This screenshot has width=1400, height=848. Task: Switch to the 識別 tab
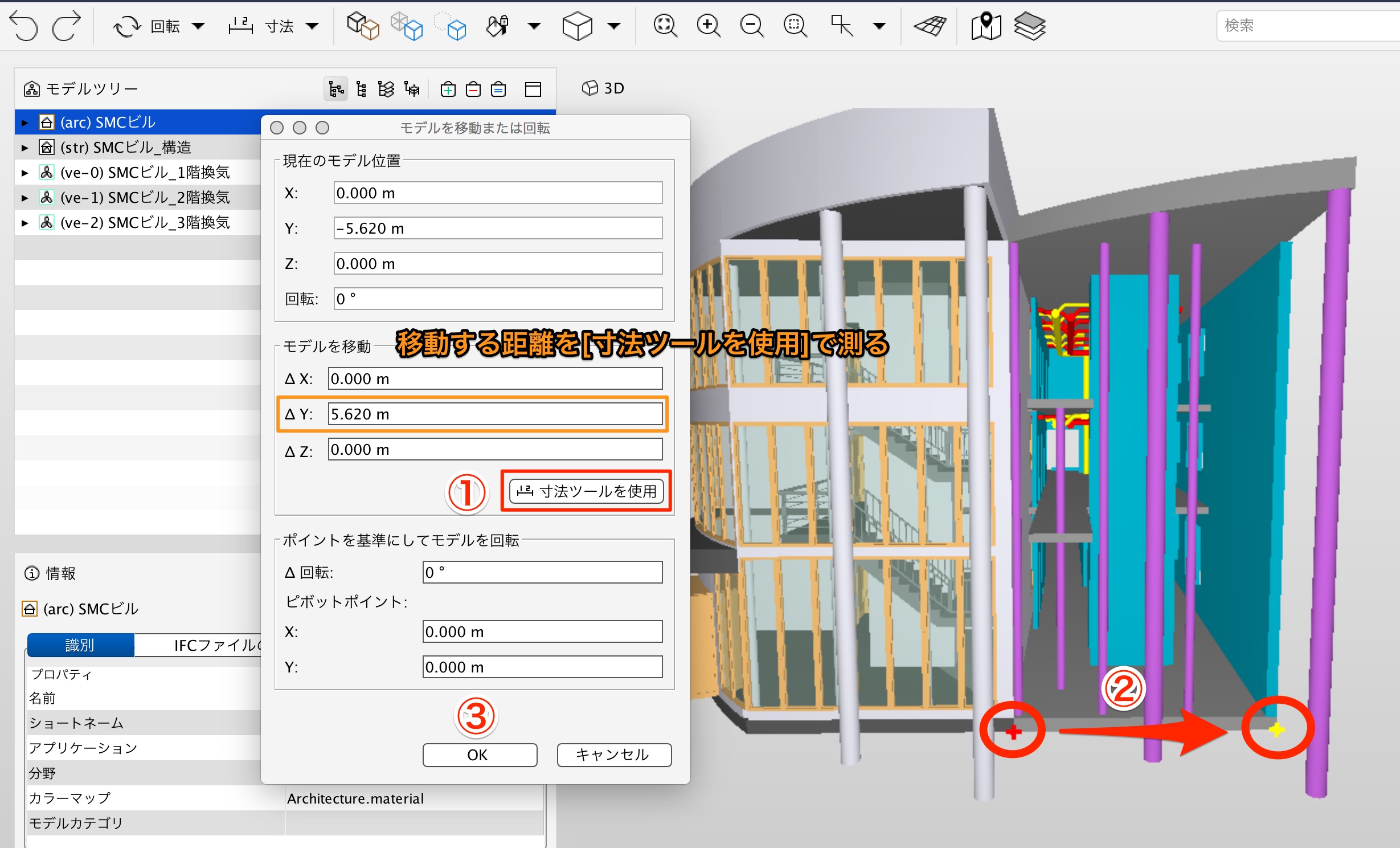80,645
